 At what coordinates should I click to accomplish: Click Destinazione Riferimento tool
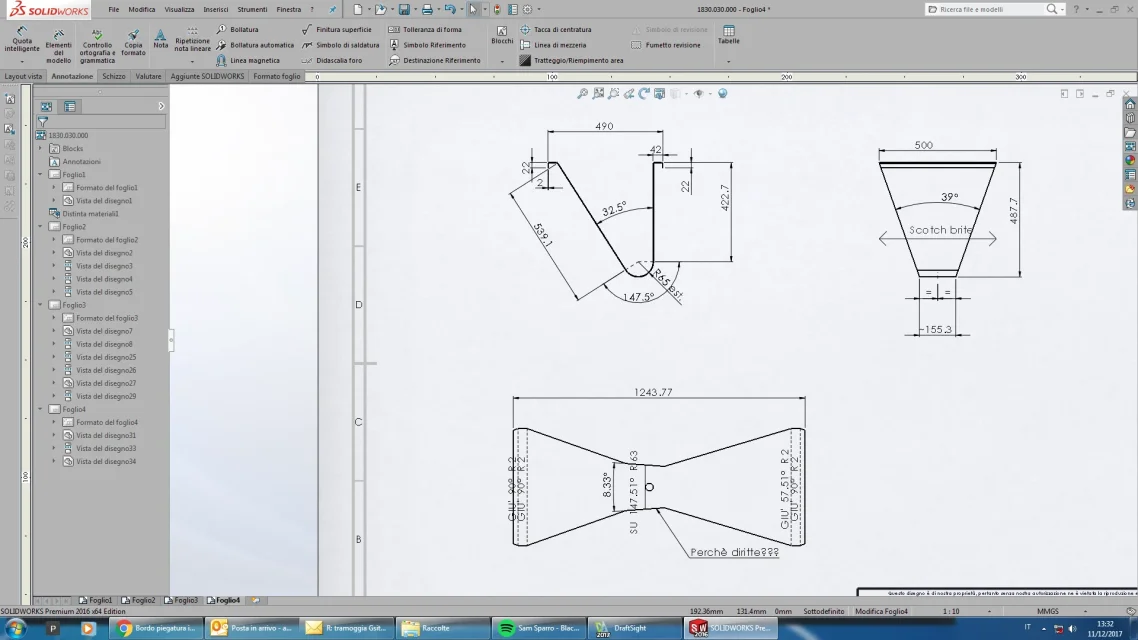tap(435, 61)
